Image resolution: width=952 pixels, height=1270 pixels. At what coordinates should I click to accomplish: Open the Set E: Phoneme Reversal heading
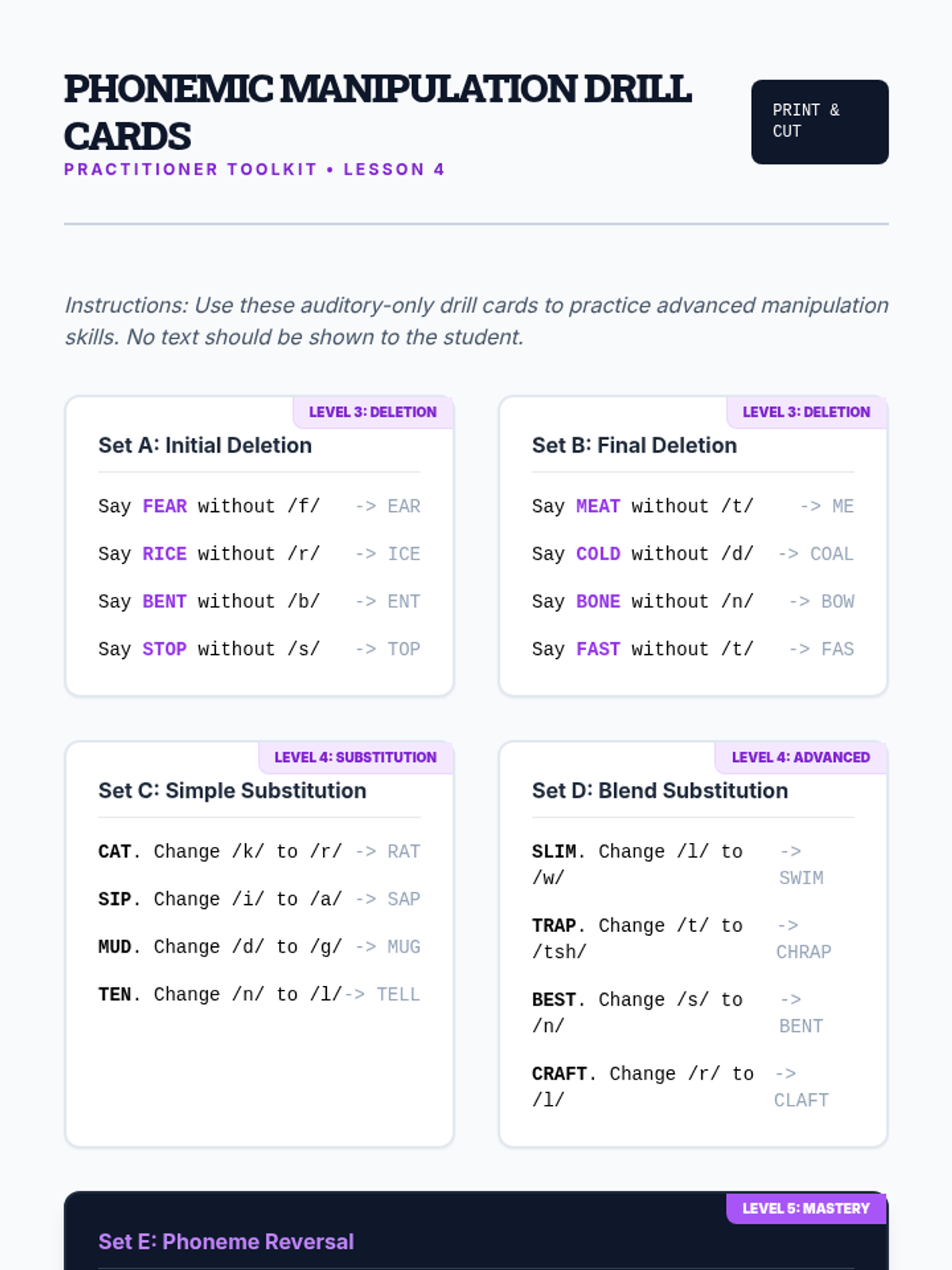(225, 1241)
